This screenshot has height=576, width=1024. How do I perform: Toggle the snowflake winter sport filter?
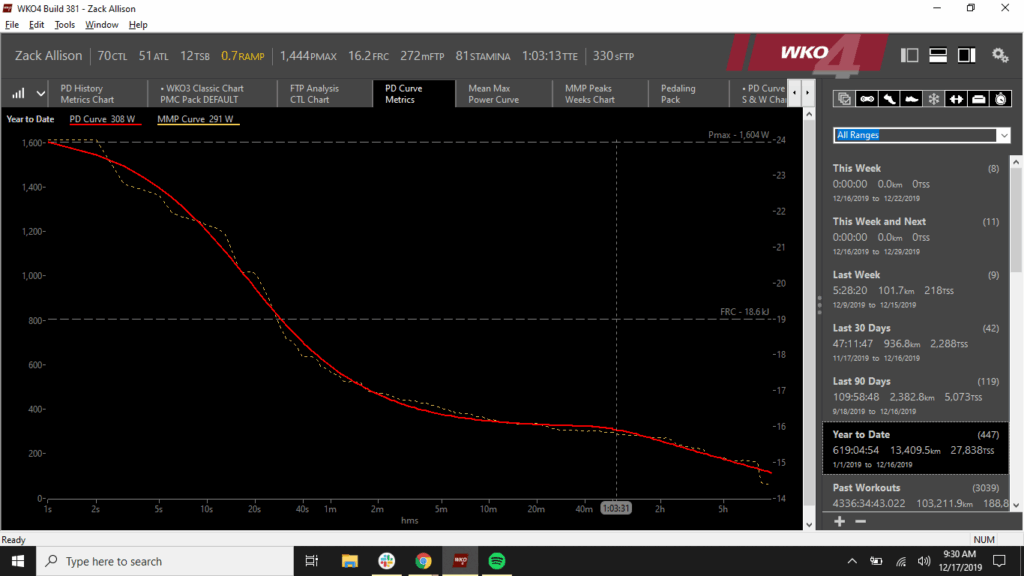tap(934, 99)
